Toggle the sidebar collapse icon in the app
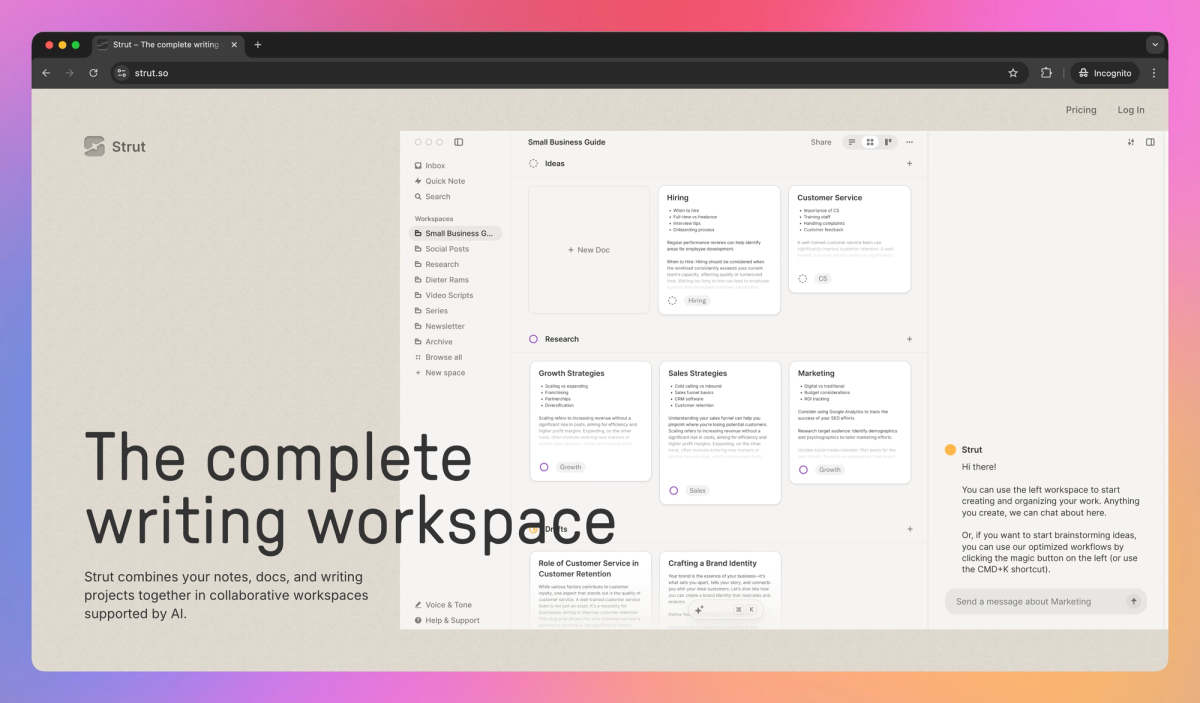The image size is (1200, 703). (459, 142)
